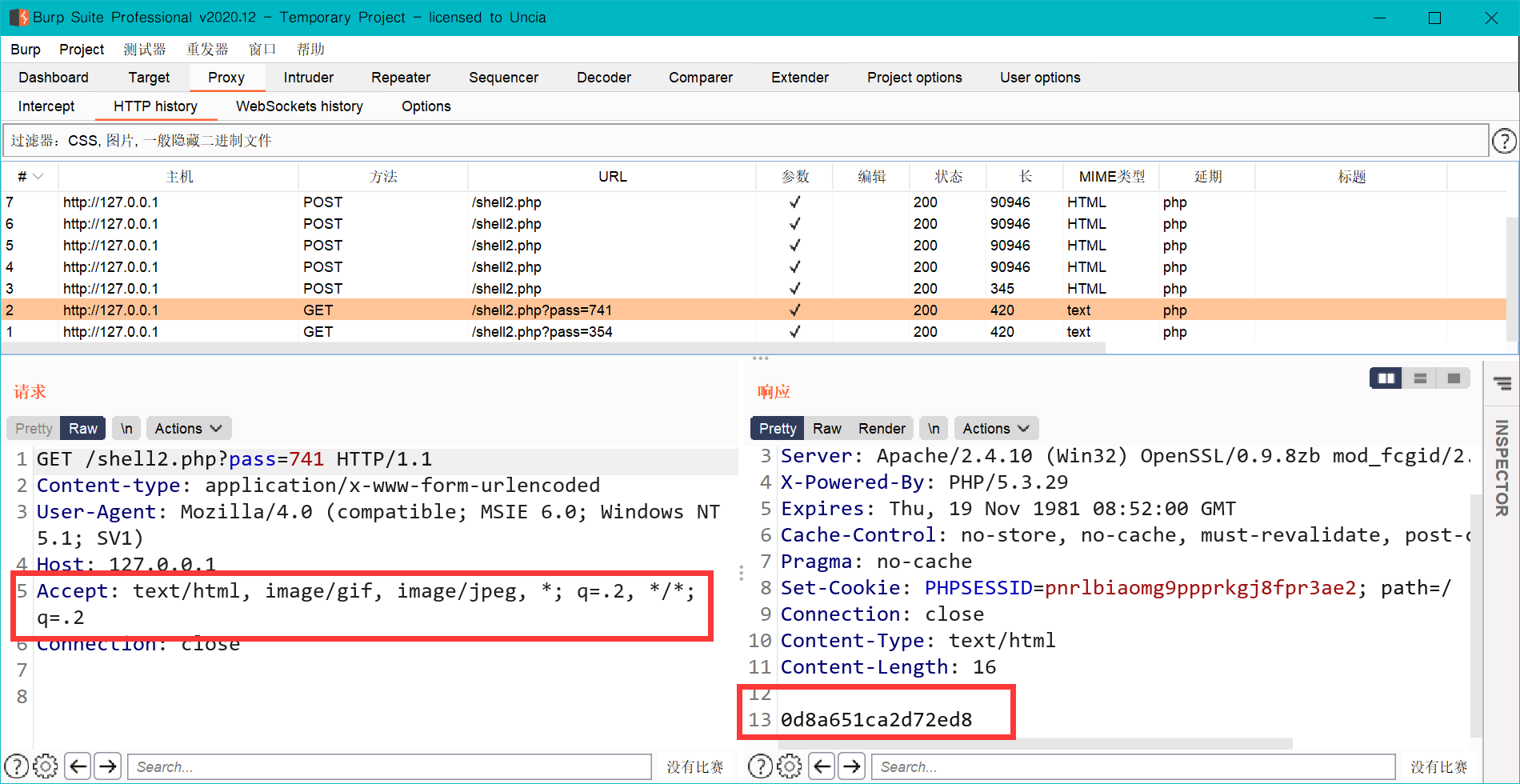
Task: Open the Project options tab
Action: (914, 78)
